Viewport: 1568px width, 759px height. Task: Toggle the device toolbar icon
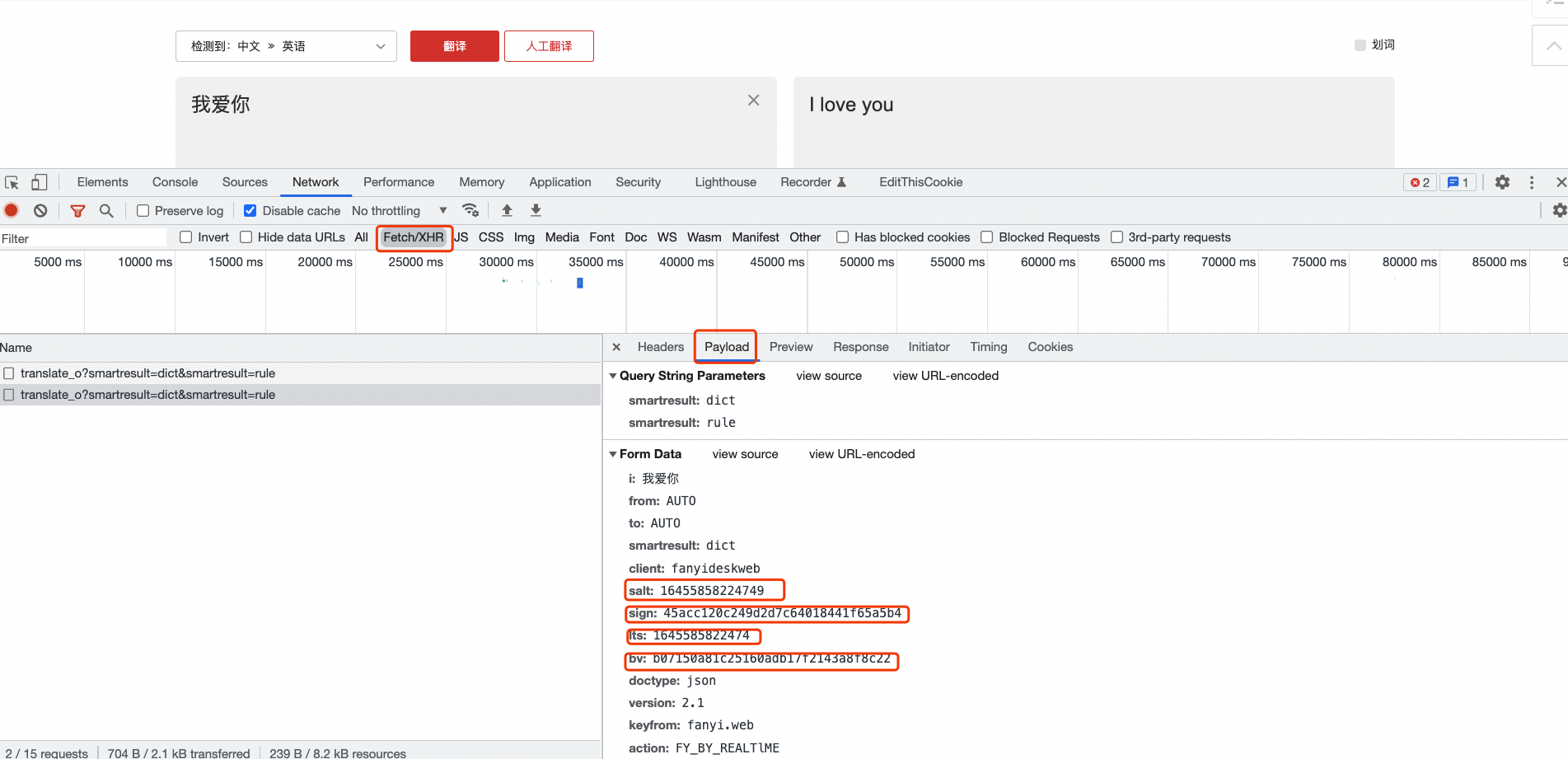coord(39,183)
